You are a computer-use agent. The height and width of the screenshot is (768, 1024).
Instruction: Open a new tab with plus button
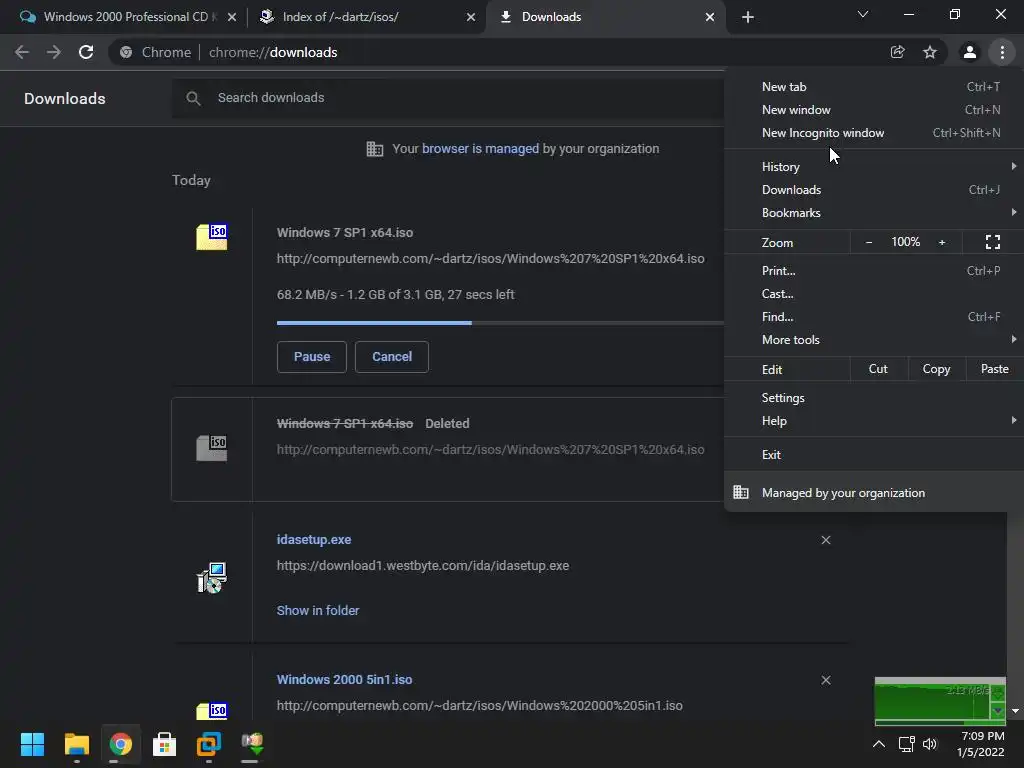[x=748, y=17]
